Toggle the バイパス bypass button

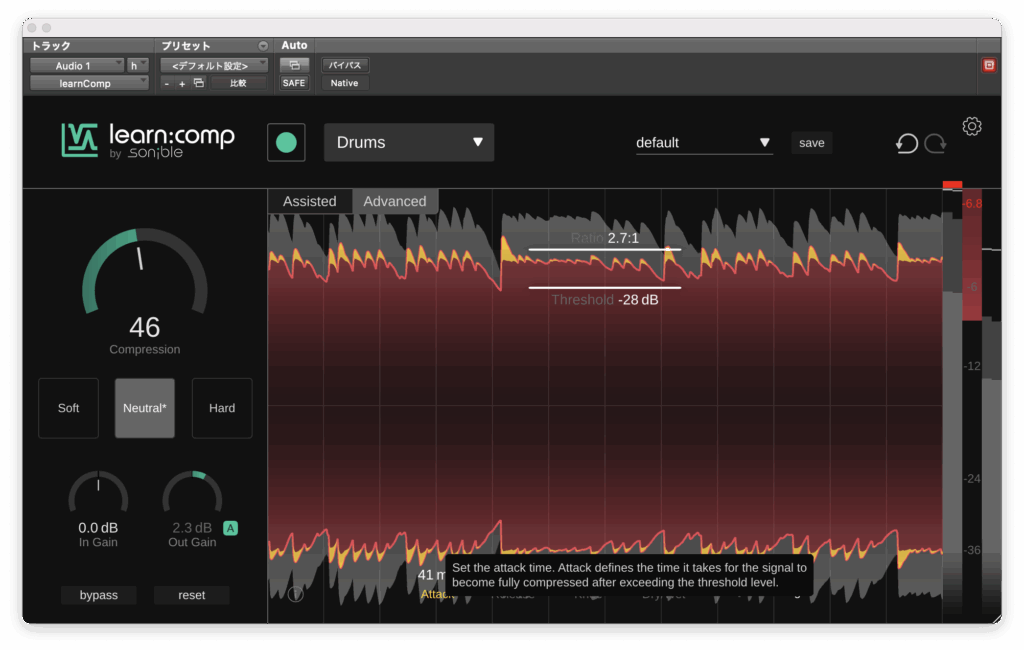[345, 65]
